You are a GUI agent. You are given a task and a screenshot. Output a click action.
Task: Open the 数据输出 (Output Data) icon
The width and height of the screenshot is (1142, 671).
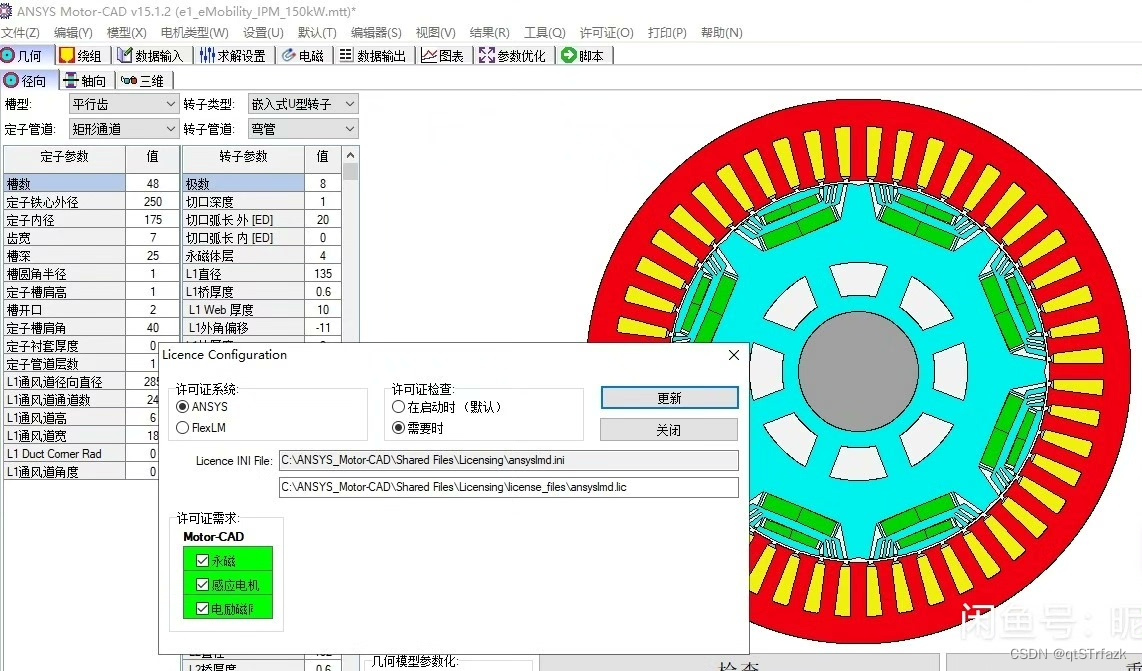click(x=373, y=55)
